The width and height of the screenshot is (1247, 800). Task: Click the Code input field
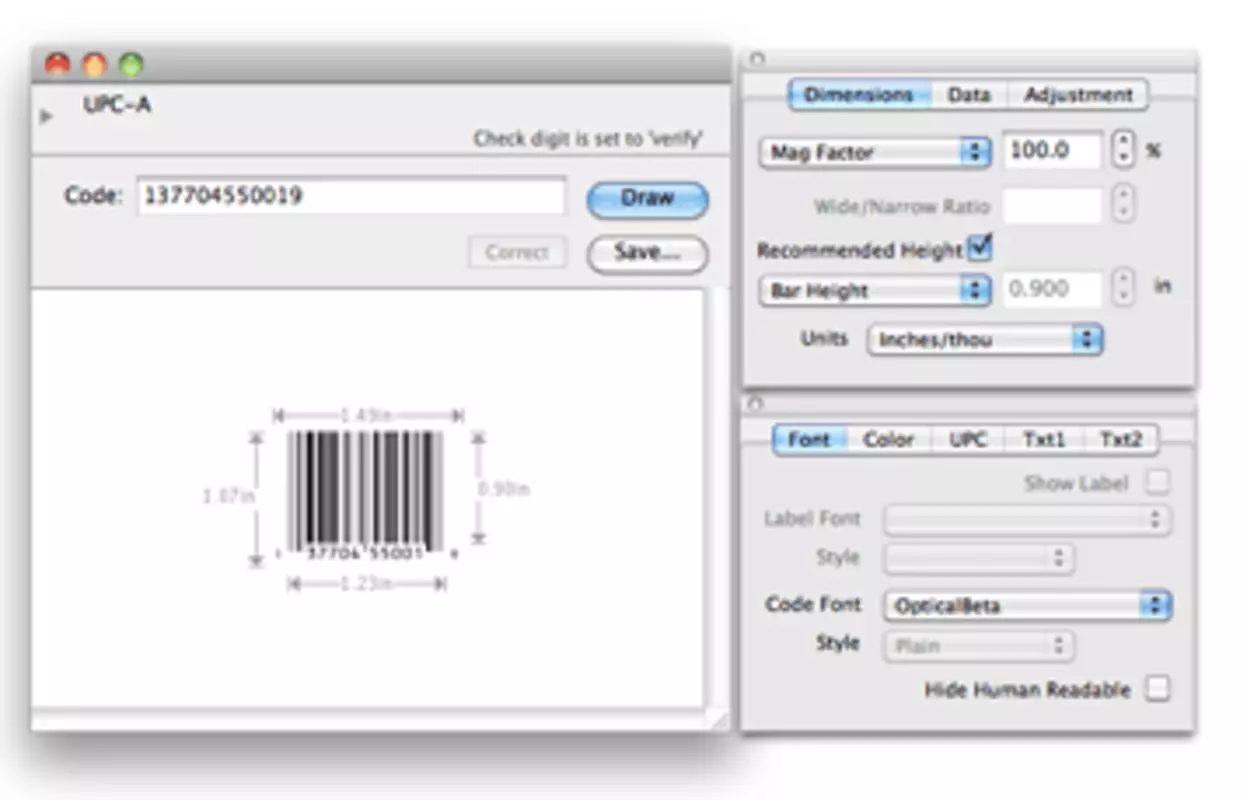point(351,196)
